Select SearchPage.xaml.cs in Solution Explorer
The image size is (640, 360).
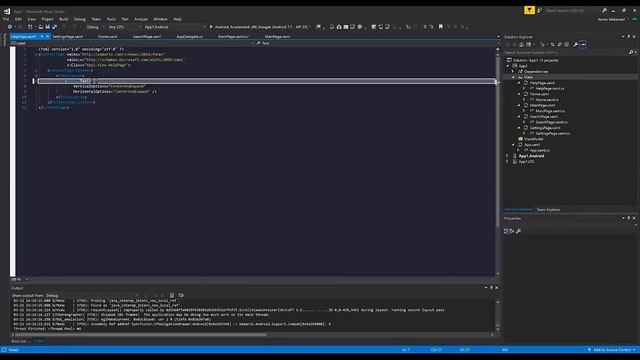(551, 122)
